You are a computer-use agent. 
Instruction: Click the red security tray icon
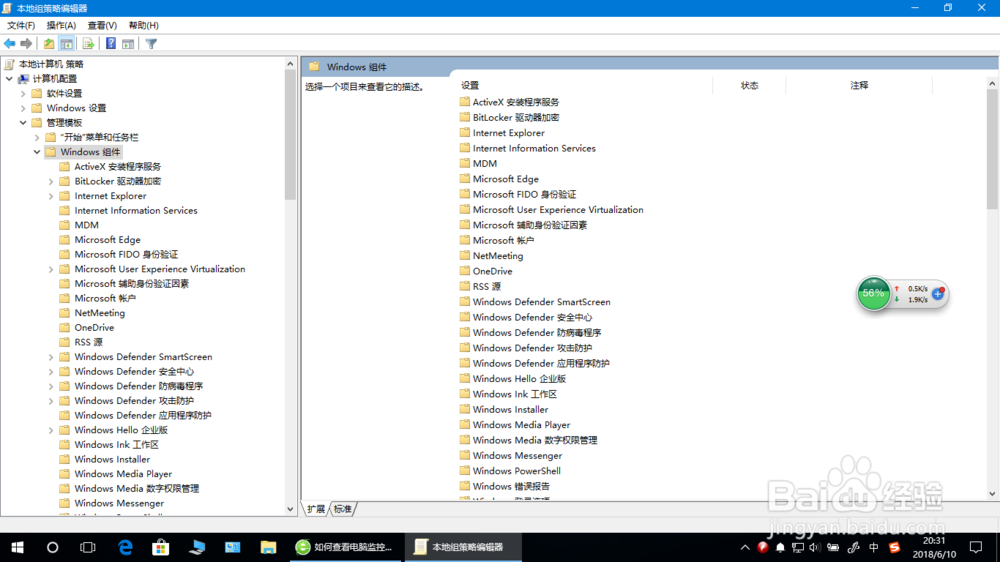pos(762,547)
